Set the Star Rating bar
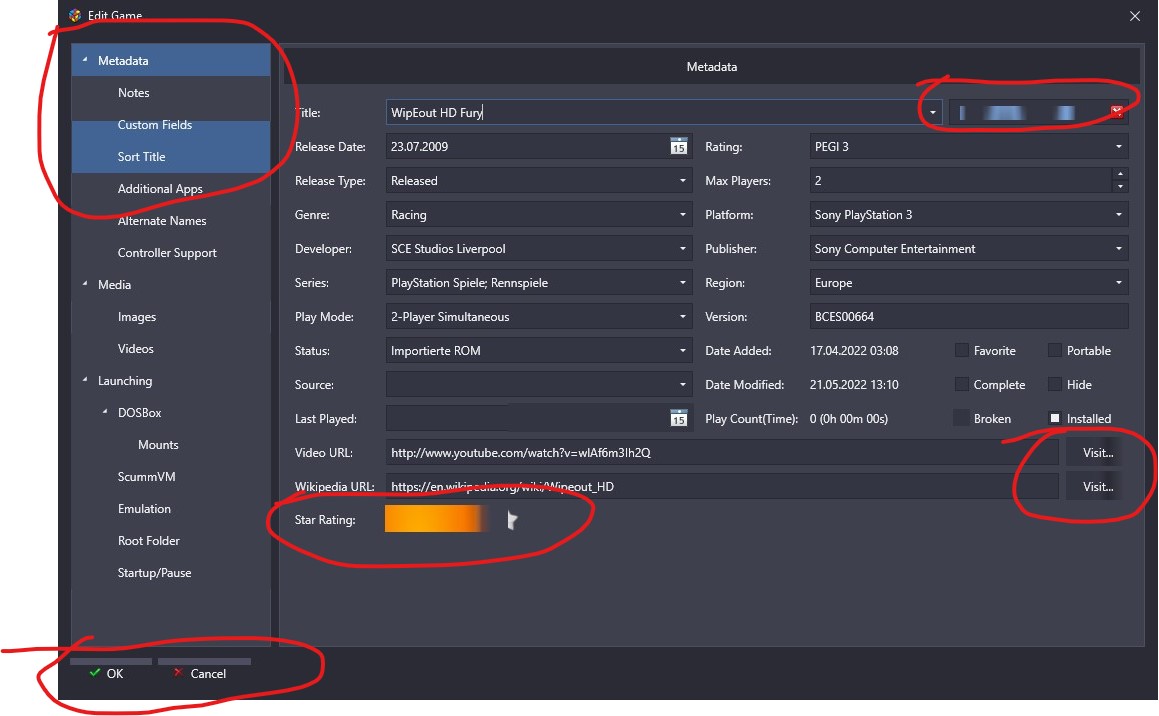 437,519
